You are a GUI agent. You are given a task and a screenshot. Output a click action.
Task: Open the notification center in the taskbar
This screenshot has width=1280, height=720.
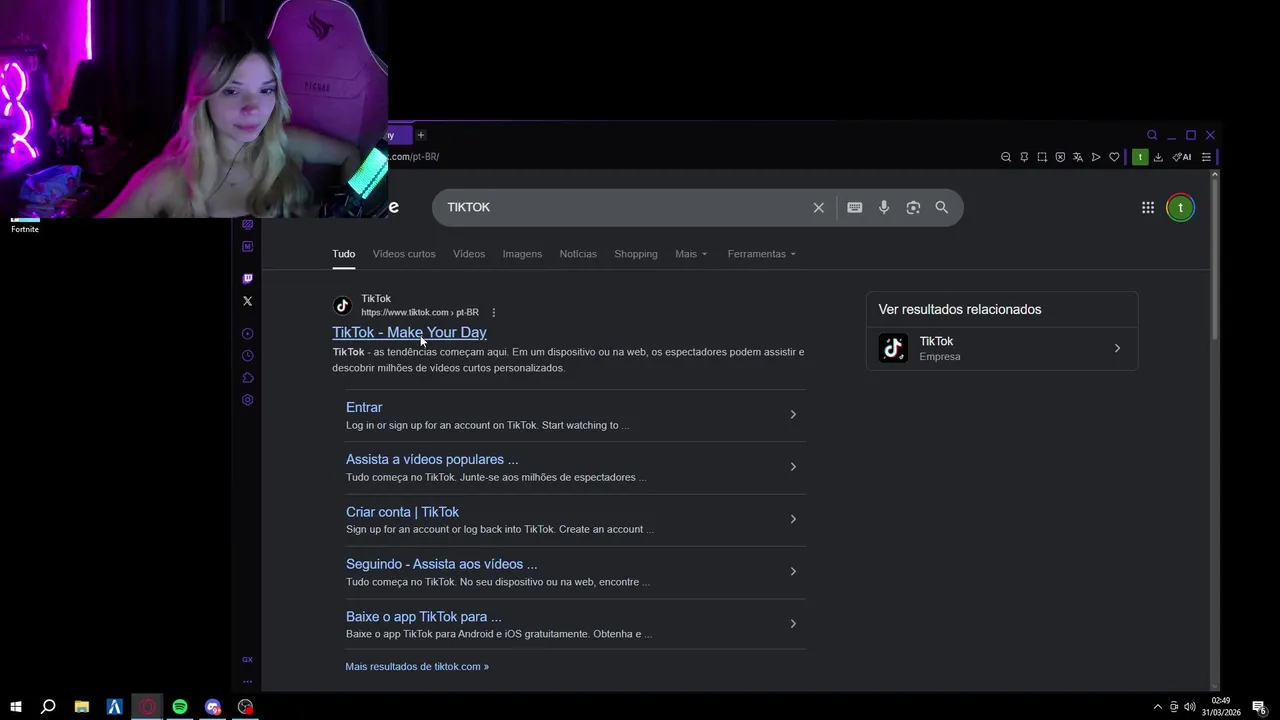pos(1260,707)
